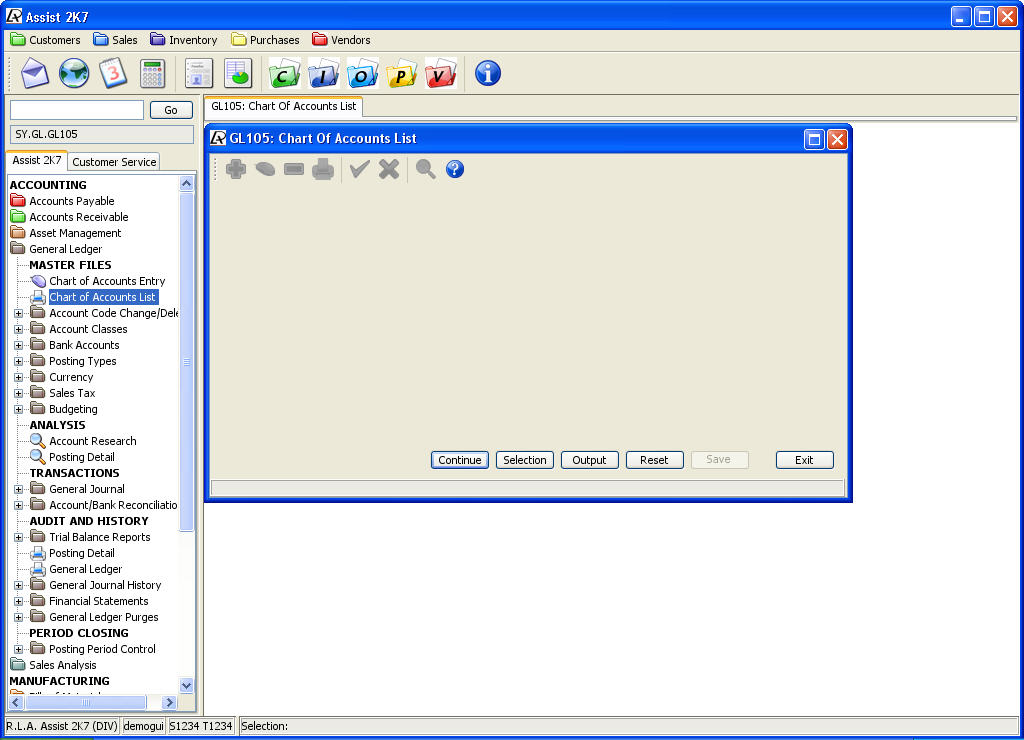The width and height of the screenshot is (1024, 740).
Task: Open the mail envelope toolbar icon
Action: [x=35, y=73]
